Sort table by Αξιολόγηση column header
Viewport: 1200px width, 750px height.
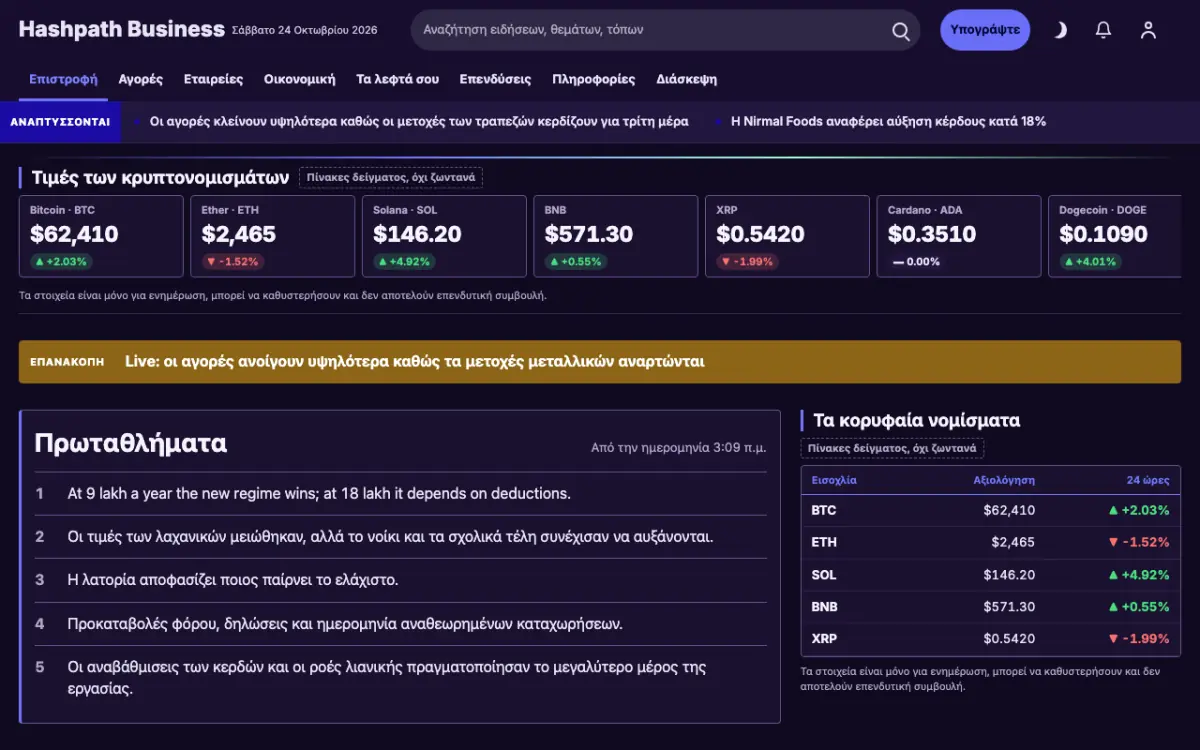(x=1004, y=480)
